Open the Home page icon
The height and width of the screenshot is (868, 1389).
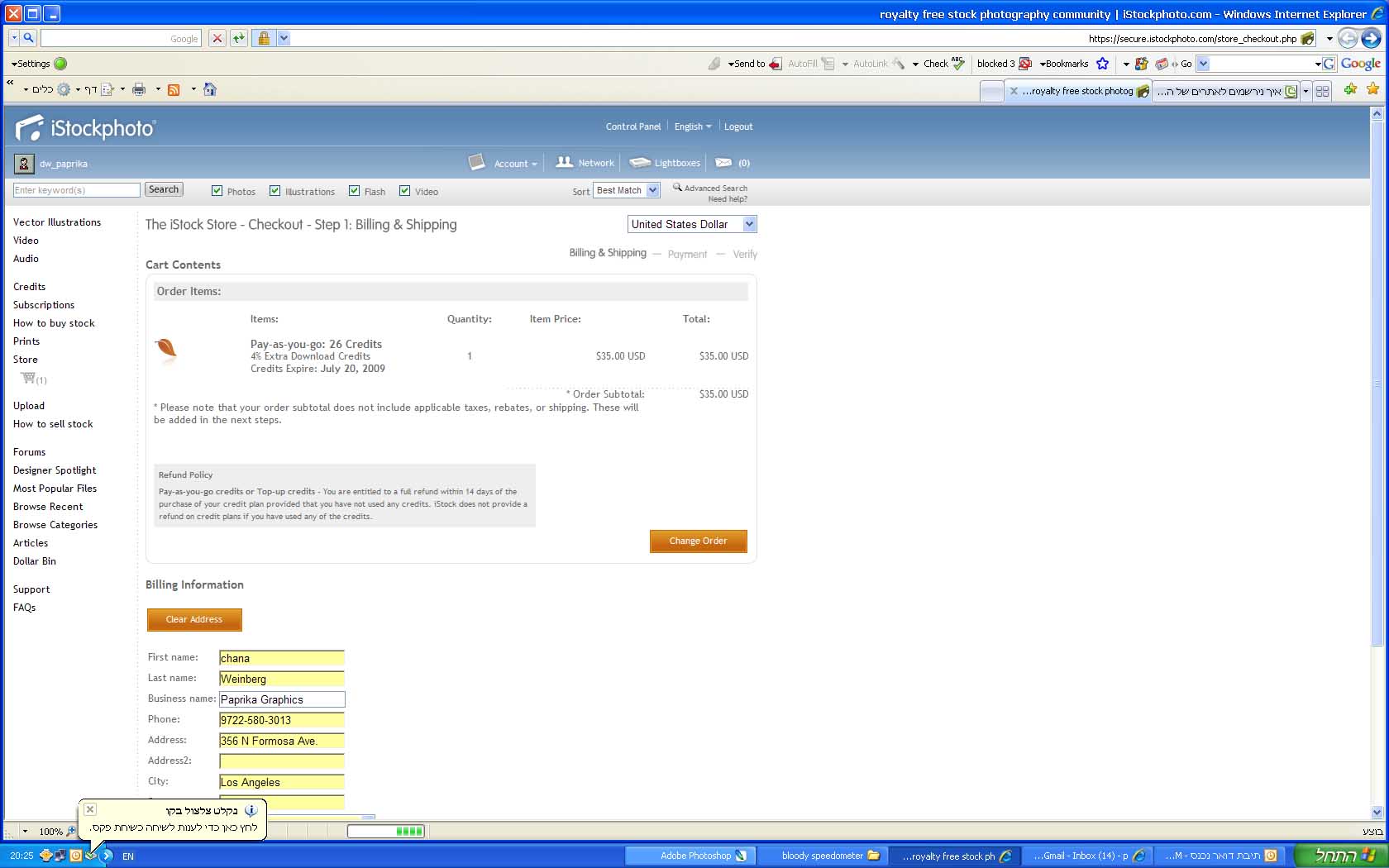click(210, 89)
